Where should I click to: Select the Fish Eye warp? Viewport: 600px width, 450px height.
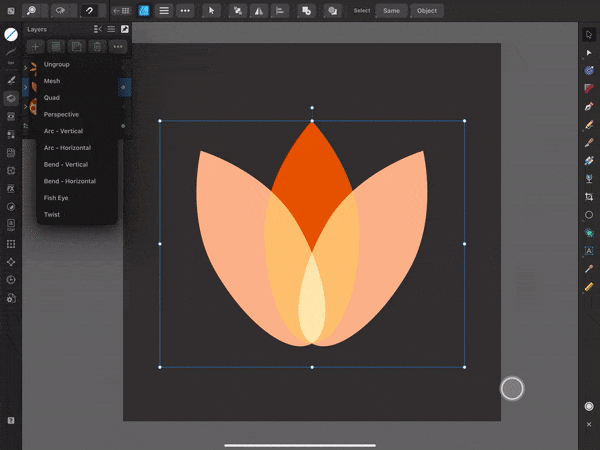point(56,198)
